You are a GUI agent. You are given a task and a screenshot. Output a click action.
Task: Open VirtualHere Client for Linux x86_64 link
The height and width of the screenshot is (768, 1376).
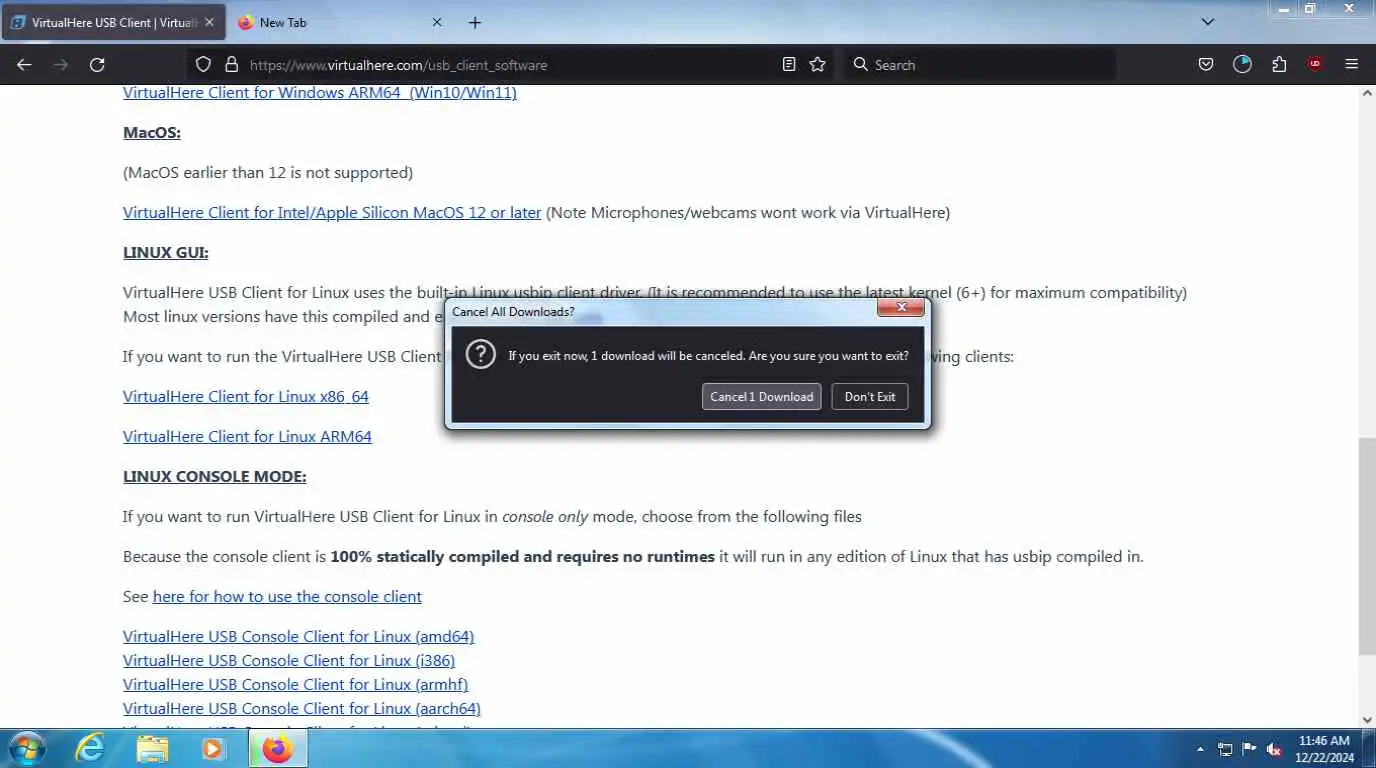246,397
